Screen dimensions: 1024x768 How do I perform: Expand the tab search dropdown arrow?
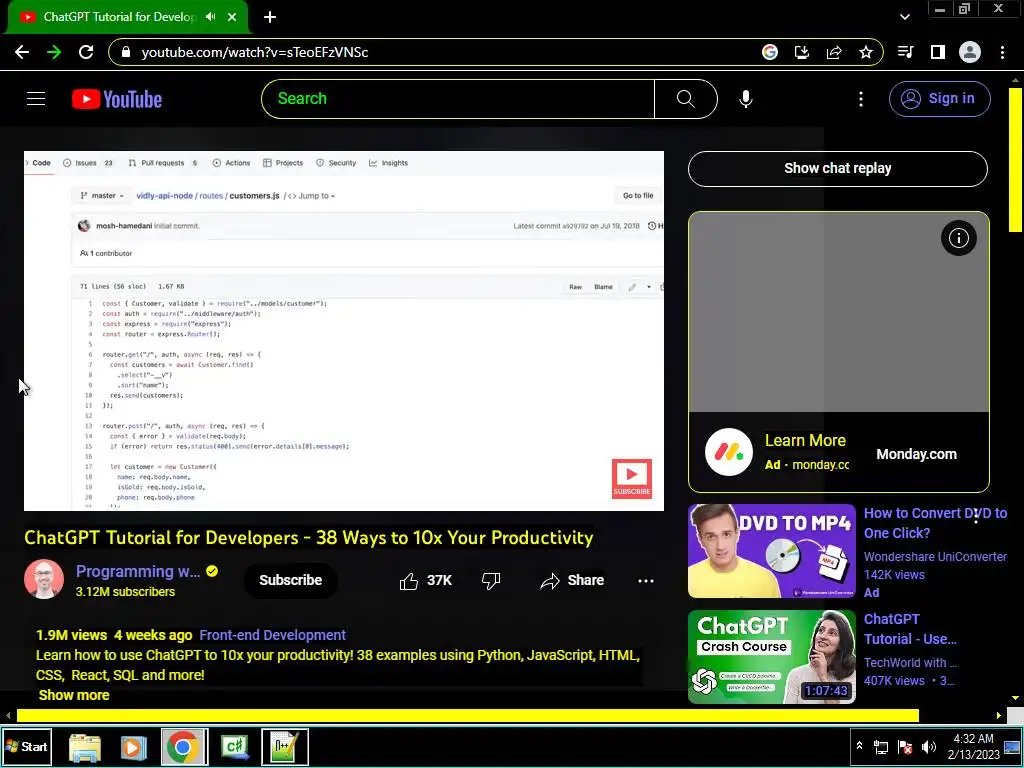905,17
